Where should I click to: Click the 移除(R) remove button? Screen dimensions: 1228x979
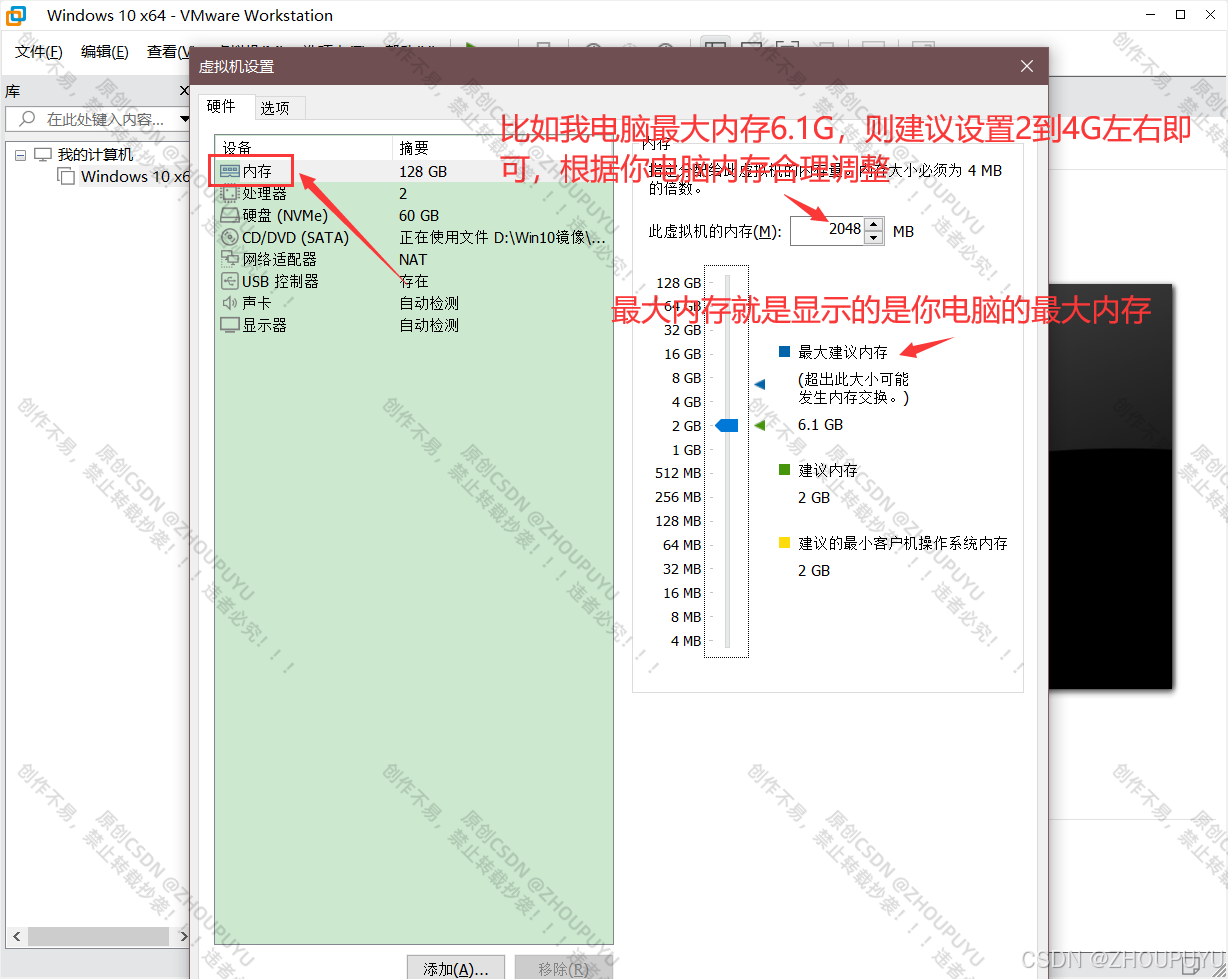[564, 969]
